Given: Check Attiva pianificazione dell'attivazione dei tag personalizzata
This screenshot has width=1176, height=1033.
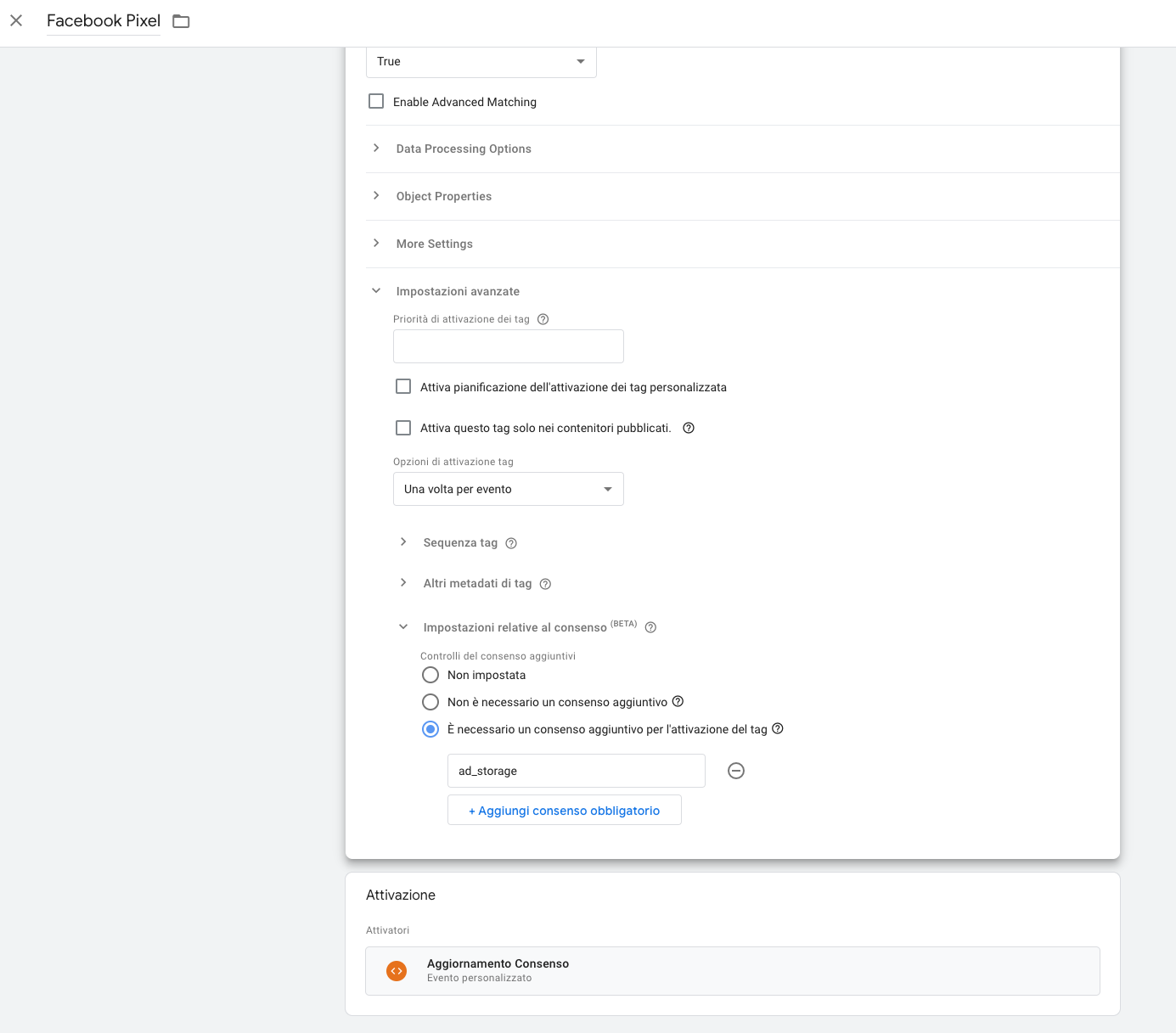Looking at the screenshot, I should 403,386.
